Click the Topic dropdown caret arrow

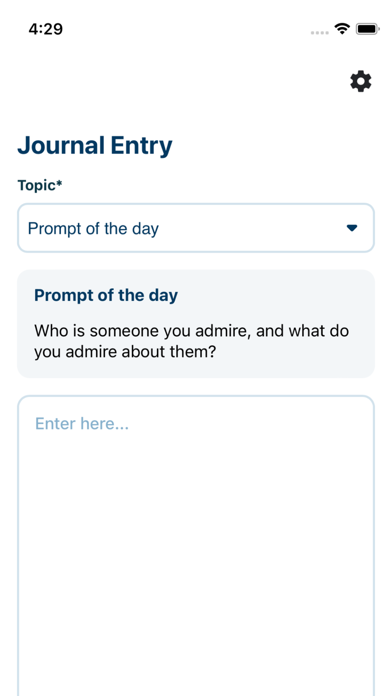tap(352, 228)
